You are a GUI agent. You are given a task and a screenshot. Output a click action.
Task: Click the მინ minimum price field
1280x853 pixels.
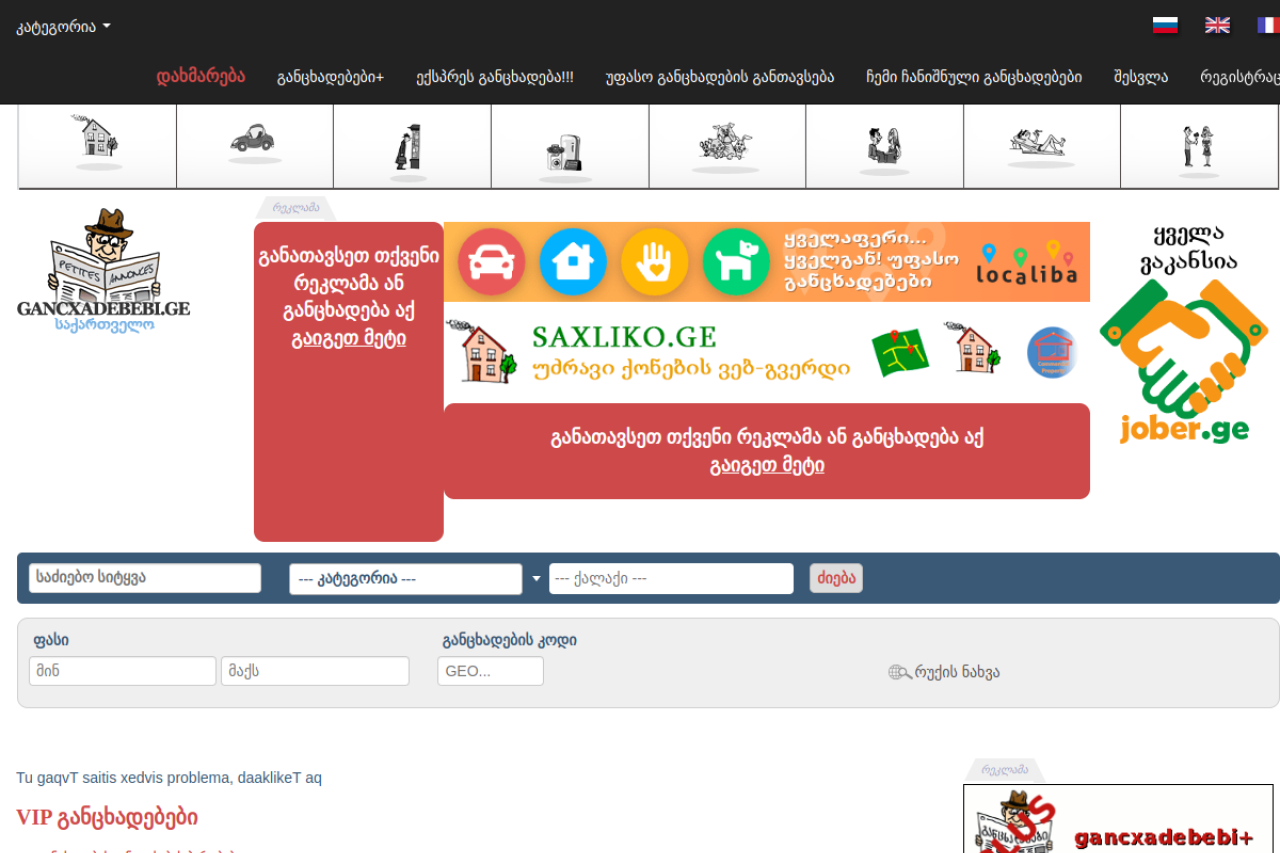(123, 671)
